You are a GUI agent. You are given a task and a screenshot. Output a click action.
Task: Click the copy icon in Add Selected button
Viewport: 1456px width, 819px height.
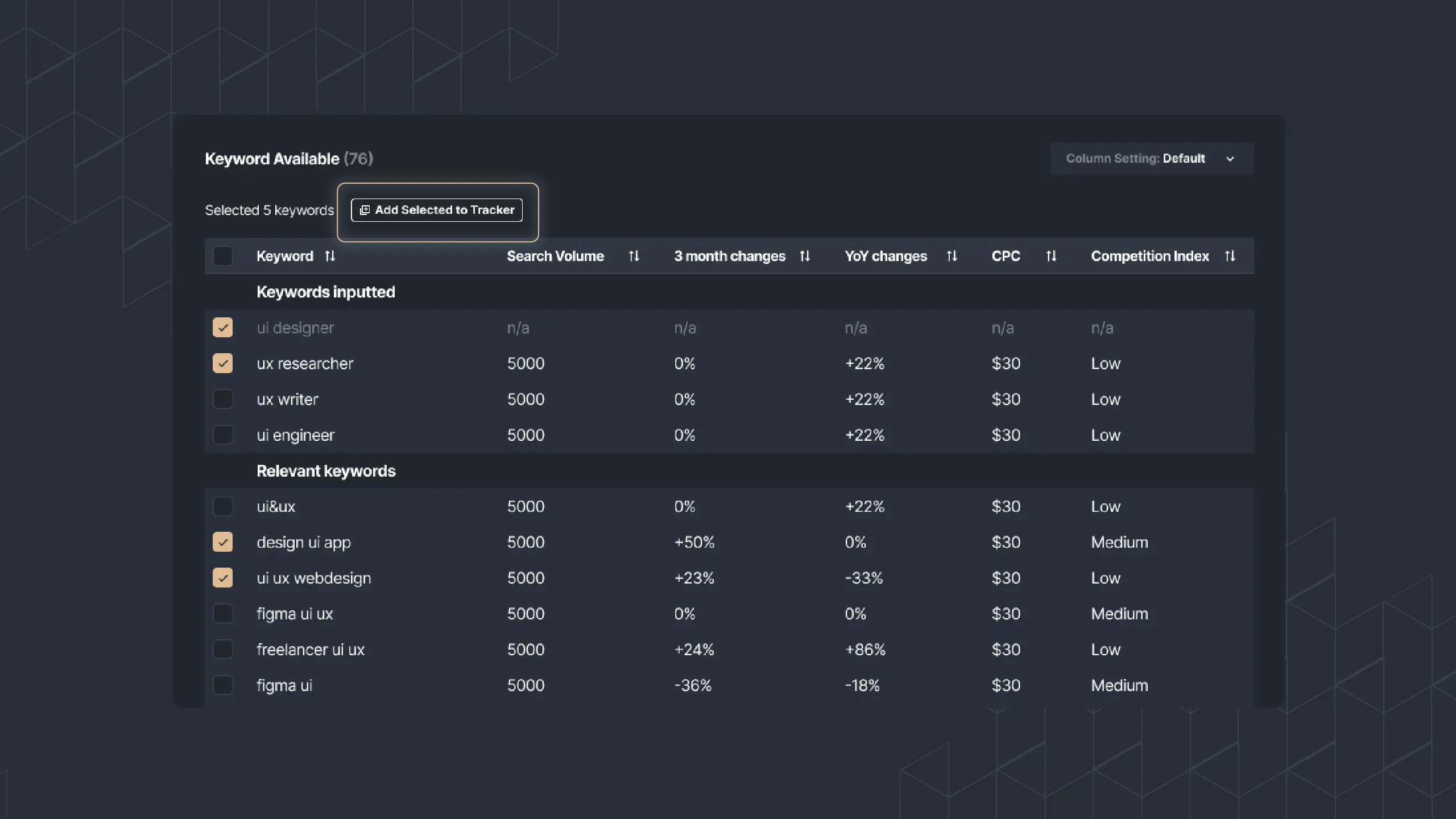(x=365, y=210)
